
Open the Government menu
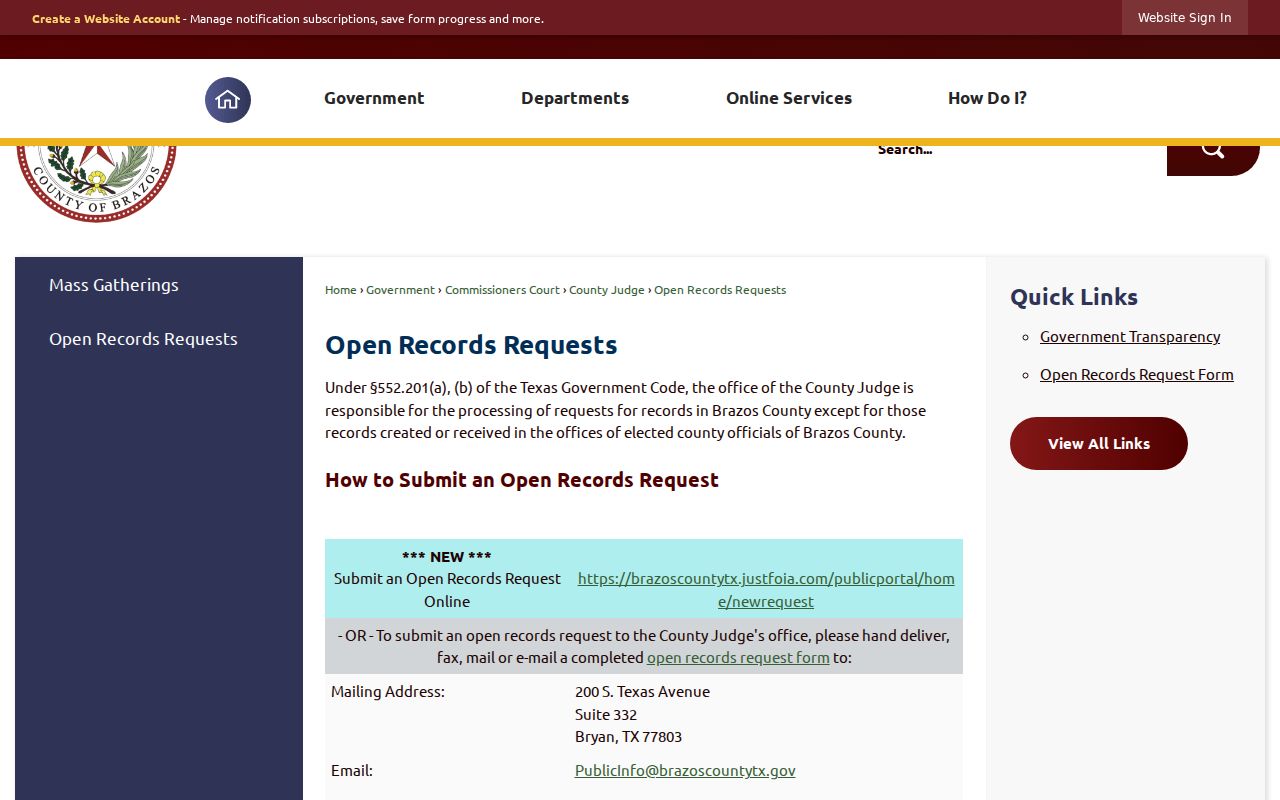(374, 98)
